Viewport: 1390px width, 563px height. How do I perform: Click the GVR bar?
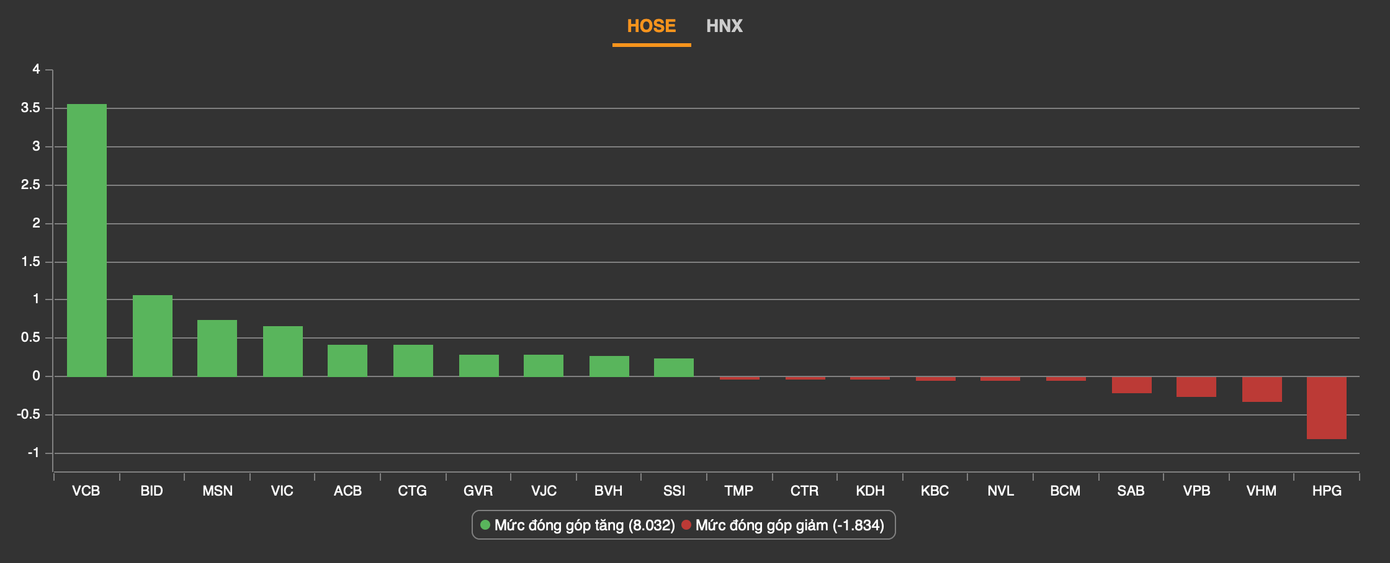click(478, 366)
